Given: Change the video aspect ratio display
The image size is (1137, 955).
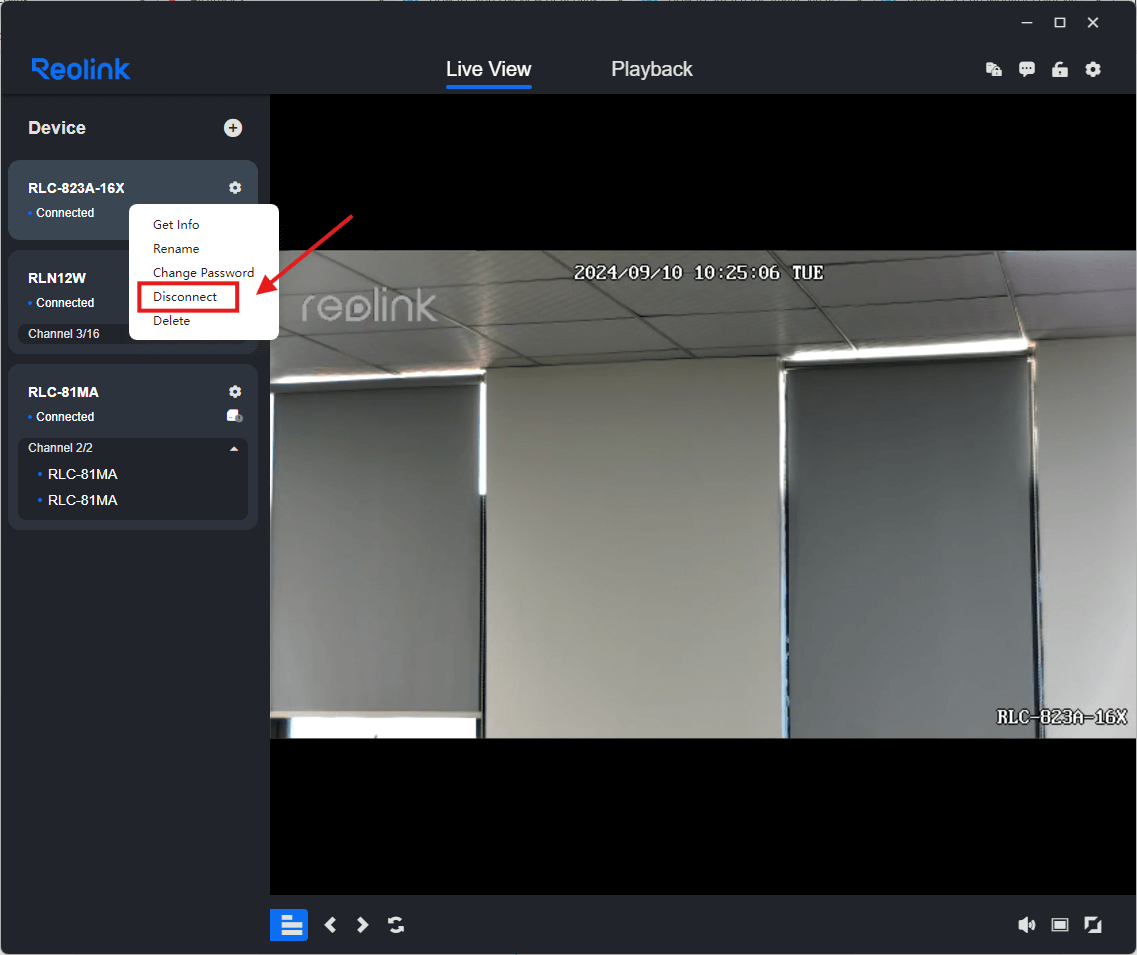Looking at the screenshot, I should [1060, 925].
